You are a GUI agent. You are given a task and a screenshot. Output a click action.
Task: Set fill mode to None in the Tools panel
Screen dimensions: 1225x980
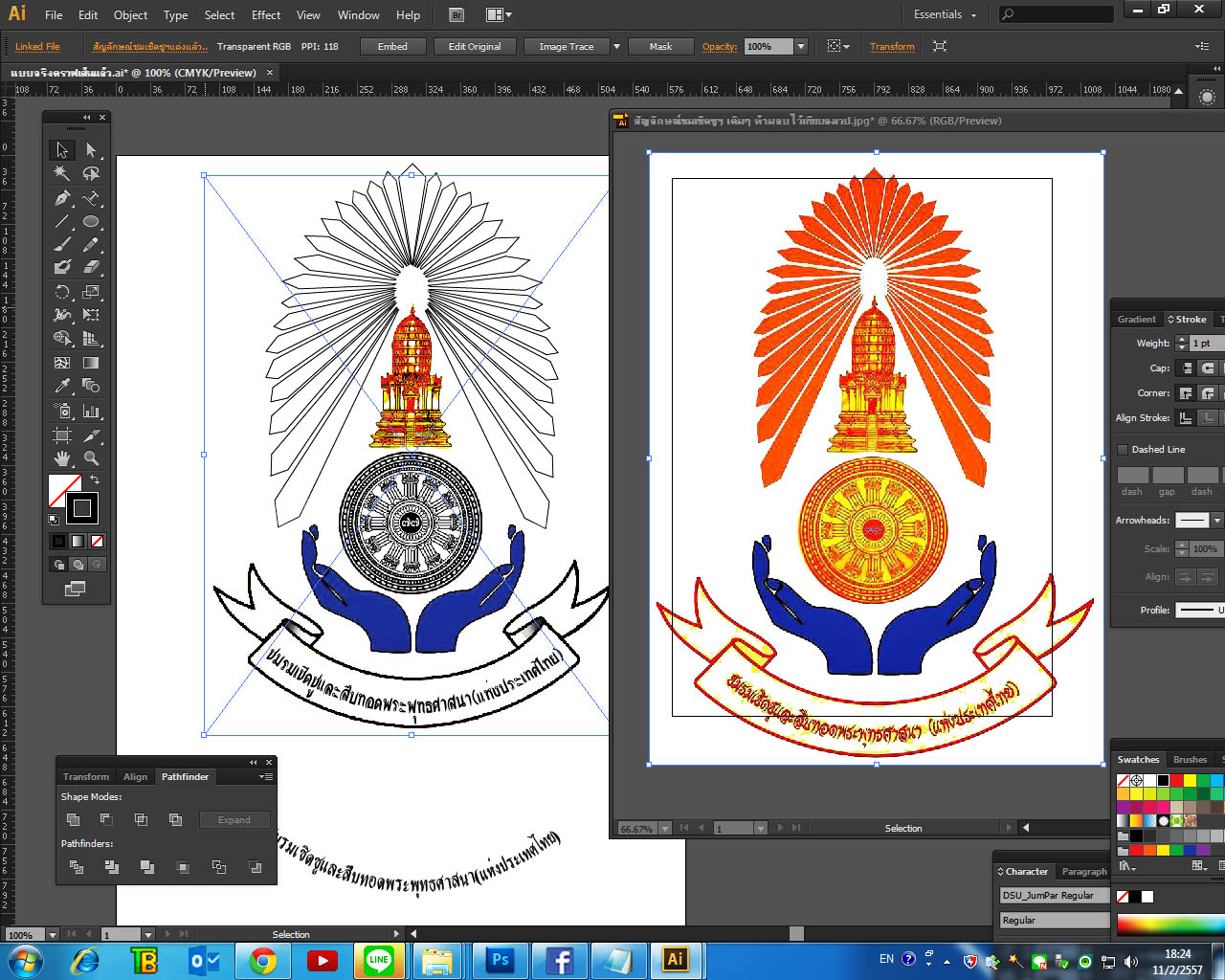(x=97, y=541)
